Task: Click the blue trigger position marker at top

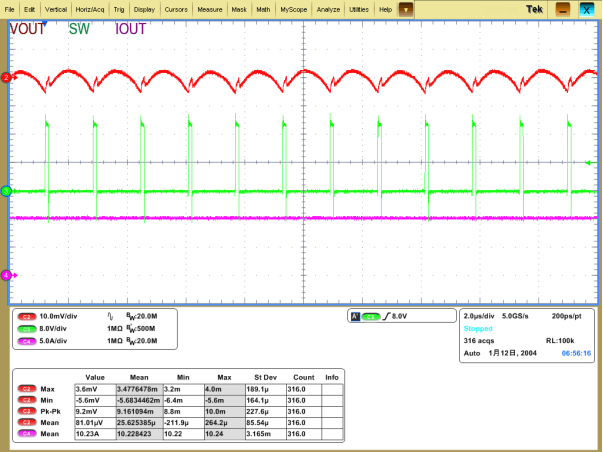Action: (44, 21)
